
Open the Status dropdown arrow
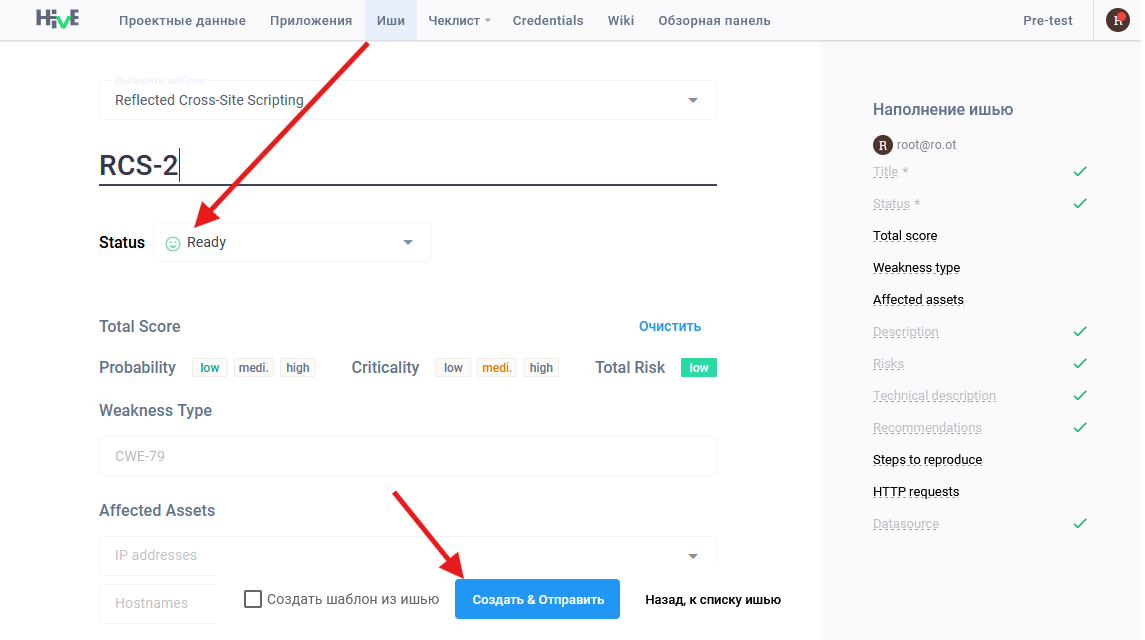click(x=408, y=243)
